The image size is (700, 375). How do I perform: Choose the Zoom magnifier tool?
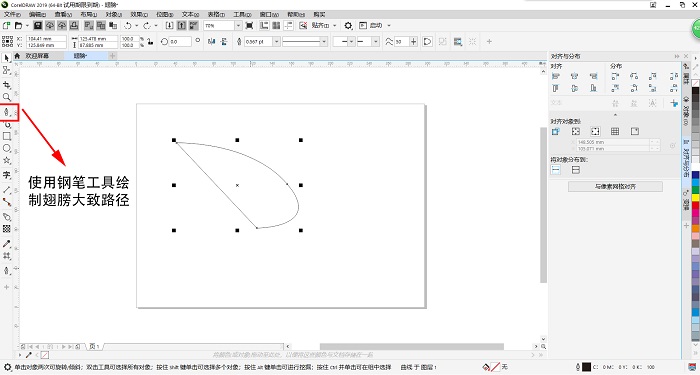pos(7,97)
